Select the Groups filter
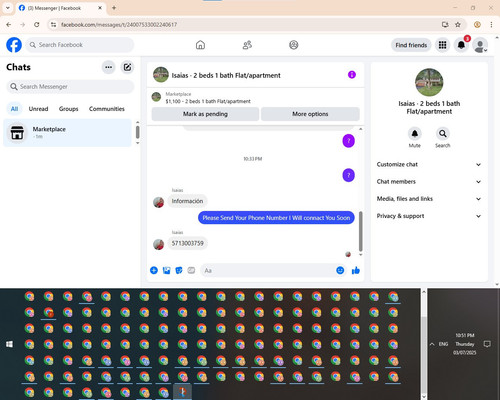 tap(68, 109)
